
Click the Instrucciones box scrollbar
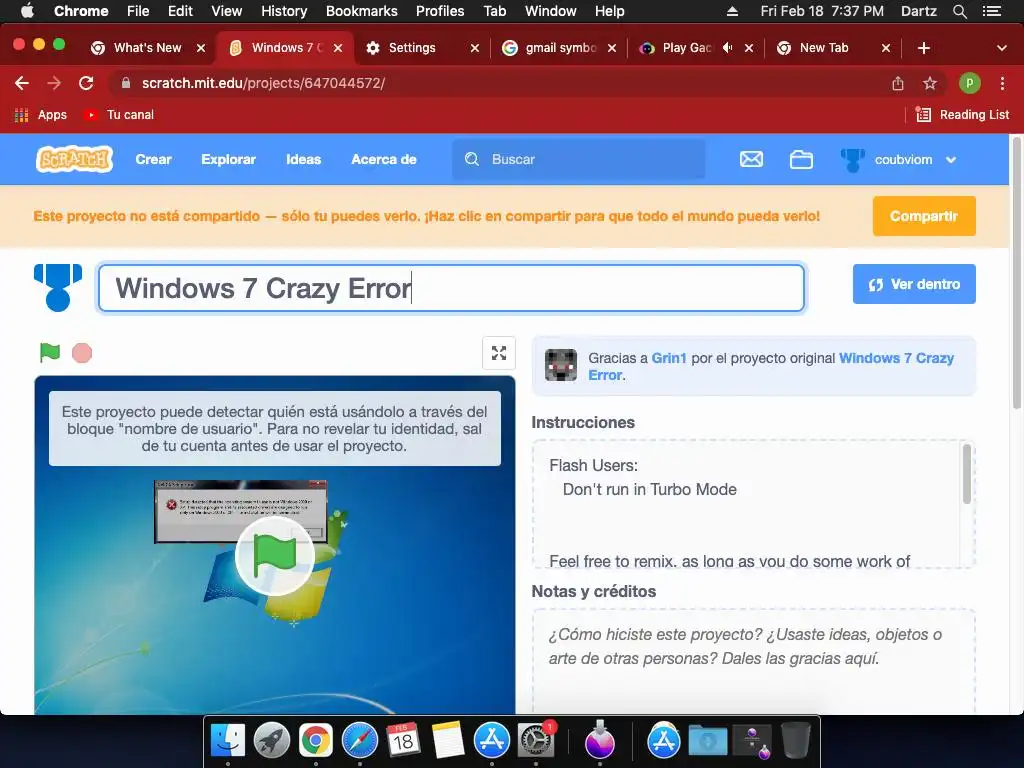[967, 474]
